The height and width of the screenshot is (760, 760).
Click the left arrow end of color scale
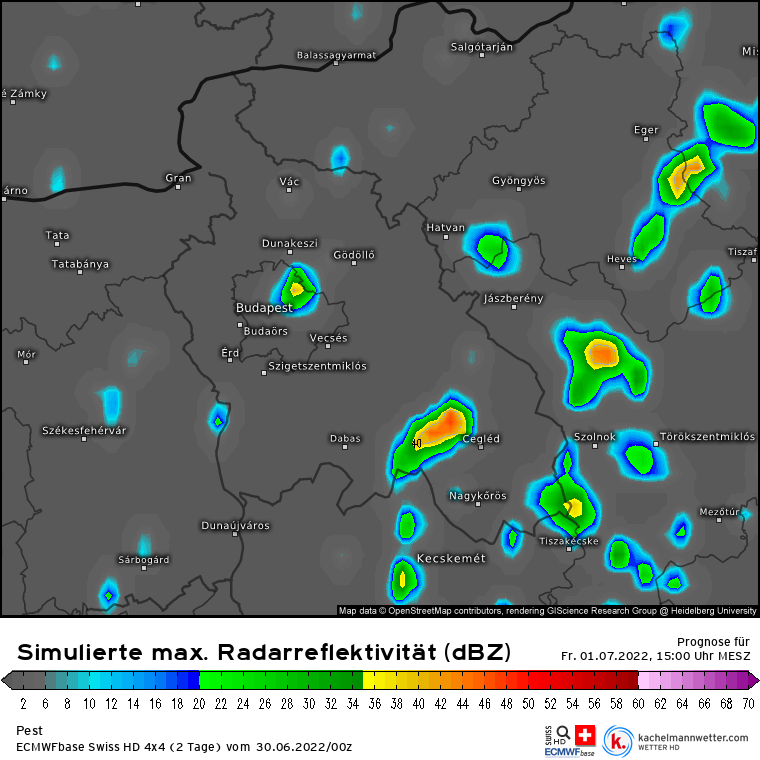tap(7, 681)
